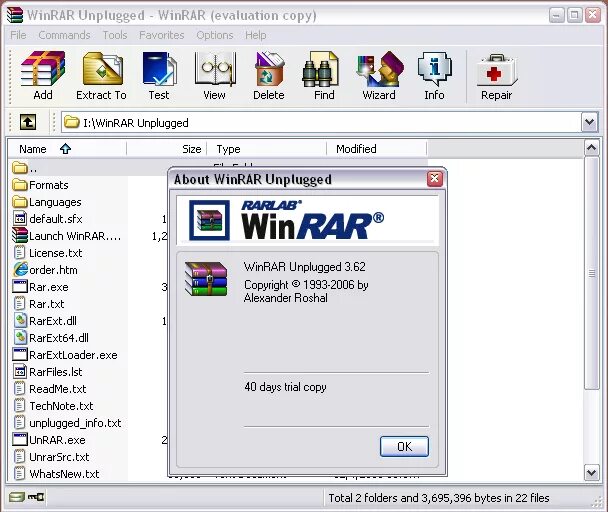
Task: Select the Formats folder icon
Action: pos(19,185)
